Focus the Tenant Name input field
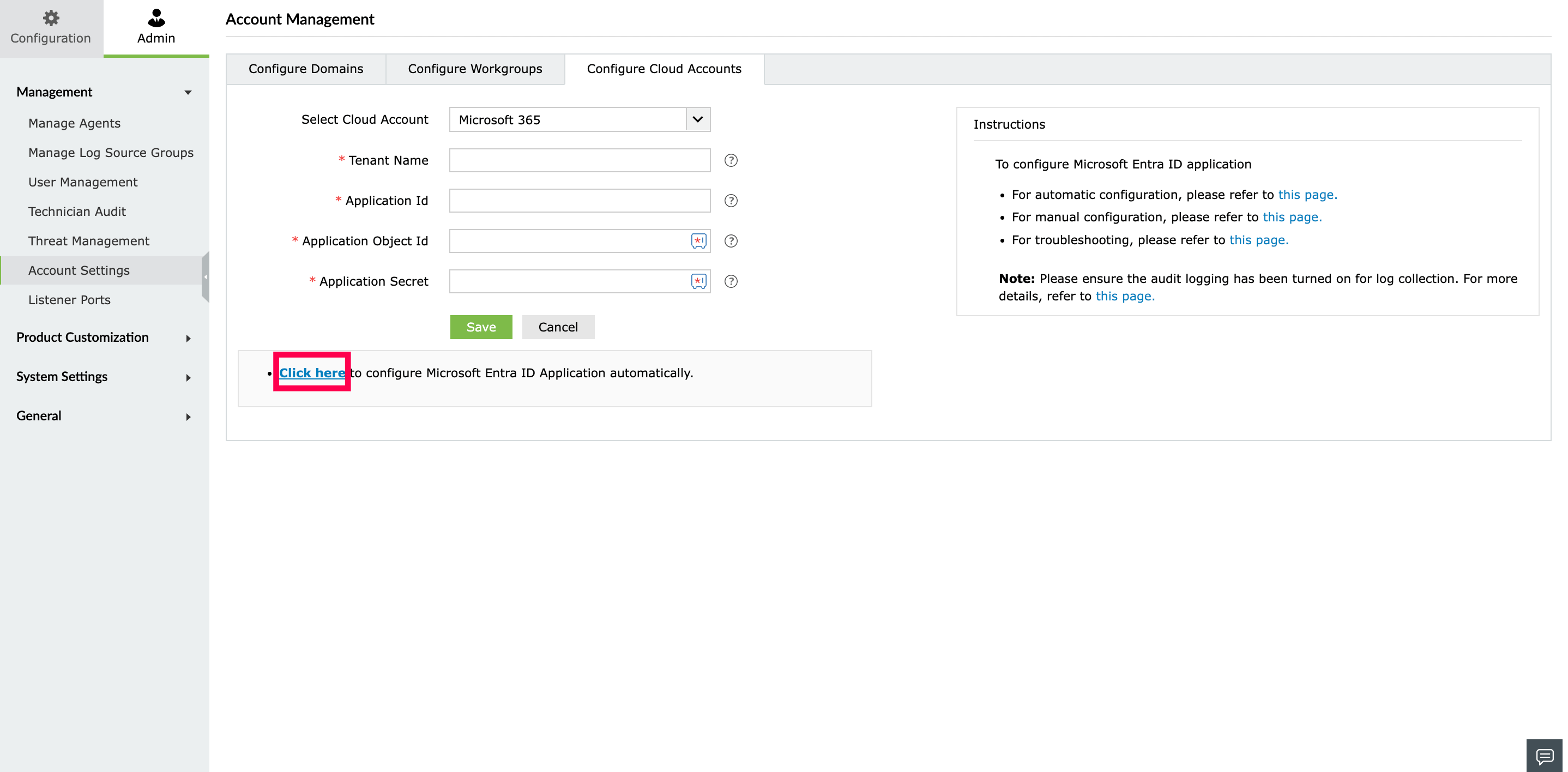This screenshot has width=1568, height=772. (x=579, y=160)
